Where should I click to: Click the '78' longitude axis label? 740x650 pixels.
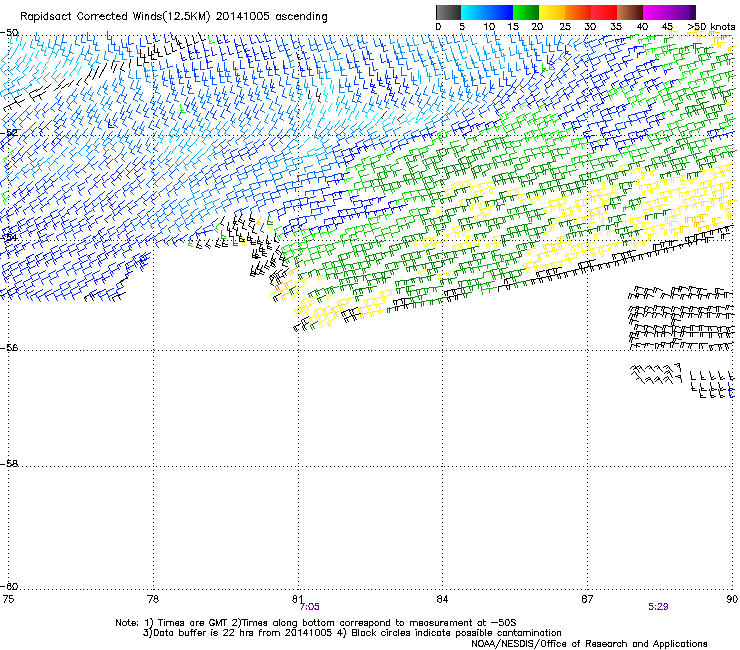pyautogui.click(x=153, y=599)
